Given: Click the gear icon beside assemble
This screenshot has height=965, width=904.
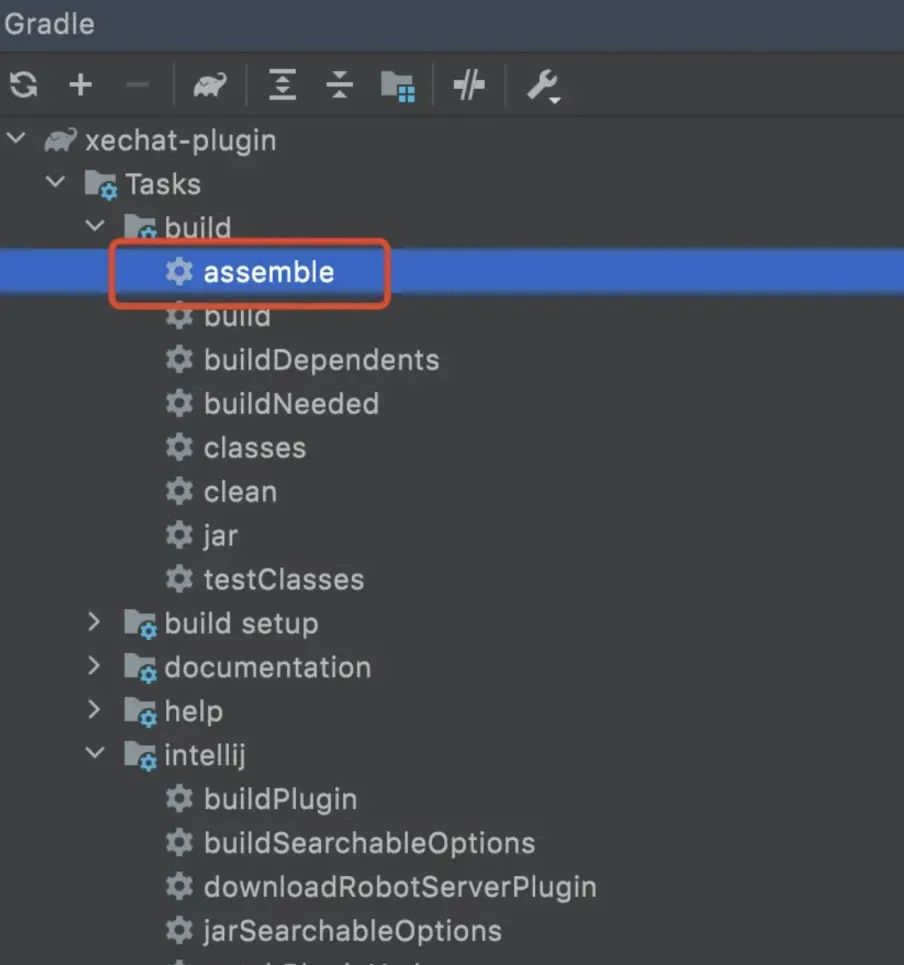Looking at the screenshot, I should (x=179, y=271).
